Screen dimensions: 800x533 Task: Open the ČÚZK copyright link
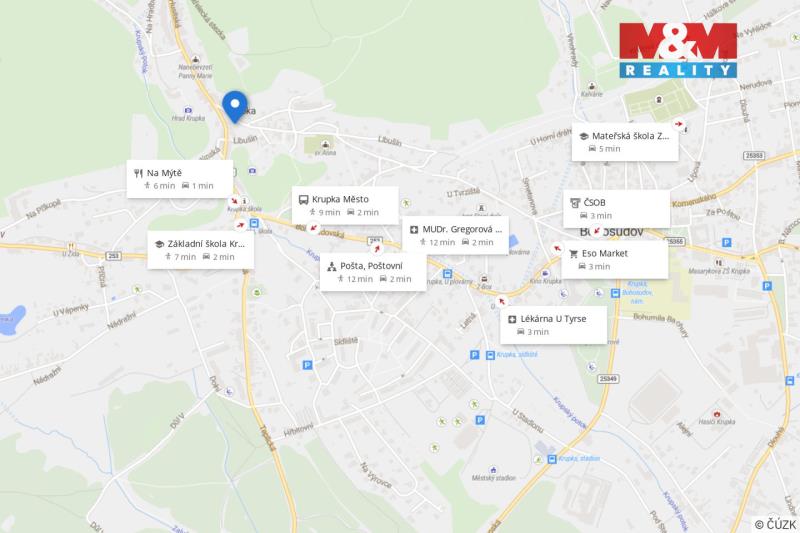pyautogui.click(x=775, y=524)
